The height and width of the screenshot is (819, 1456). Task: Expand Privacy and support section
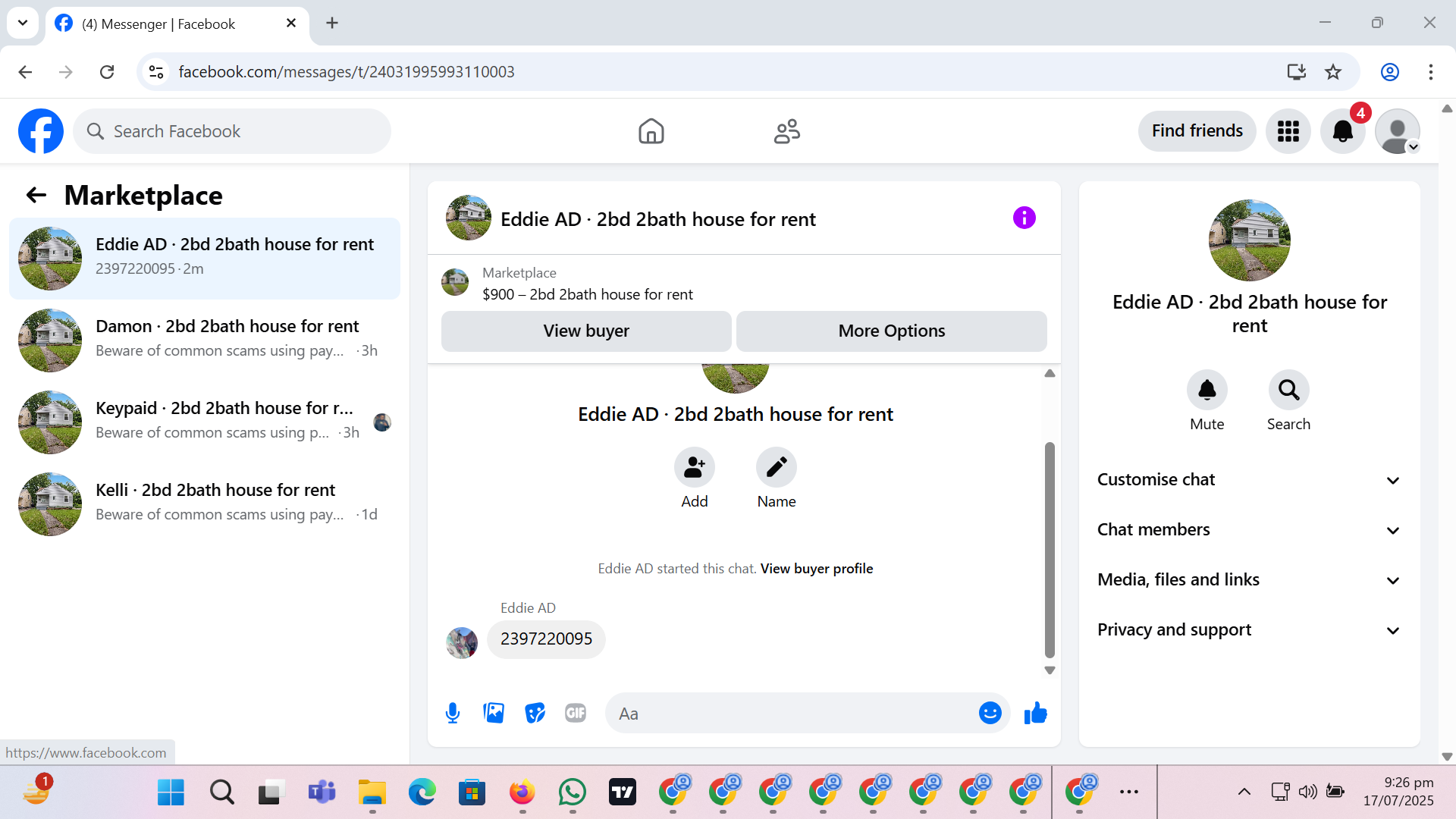click(x=1249, y=630)
